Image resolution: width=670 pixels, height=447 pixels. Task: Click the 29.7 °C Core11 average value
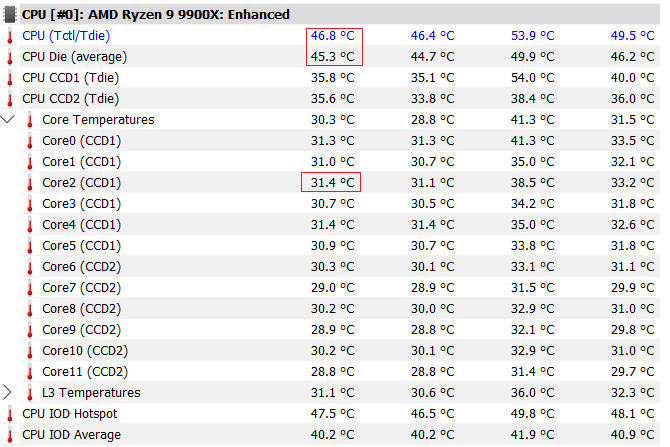click(x=632, y=371)
